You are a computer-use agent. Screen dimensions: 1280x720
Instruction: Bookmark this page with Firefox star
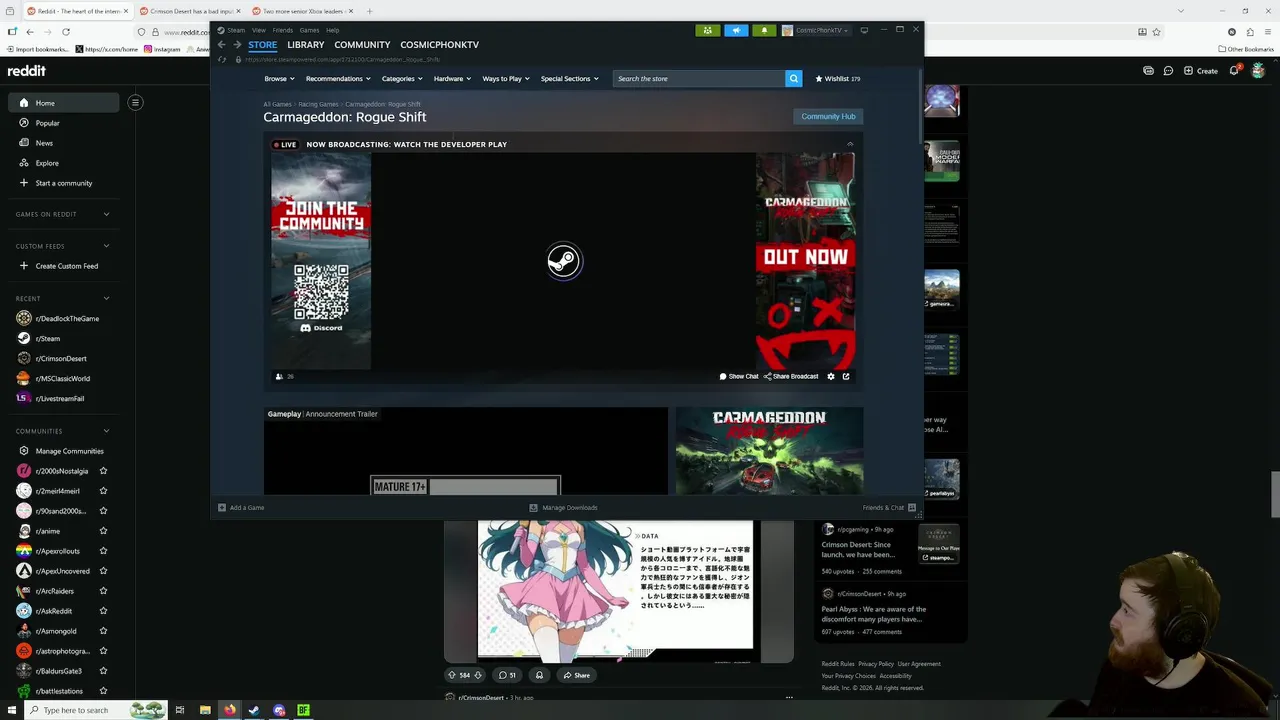coord(1157,32)
